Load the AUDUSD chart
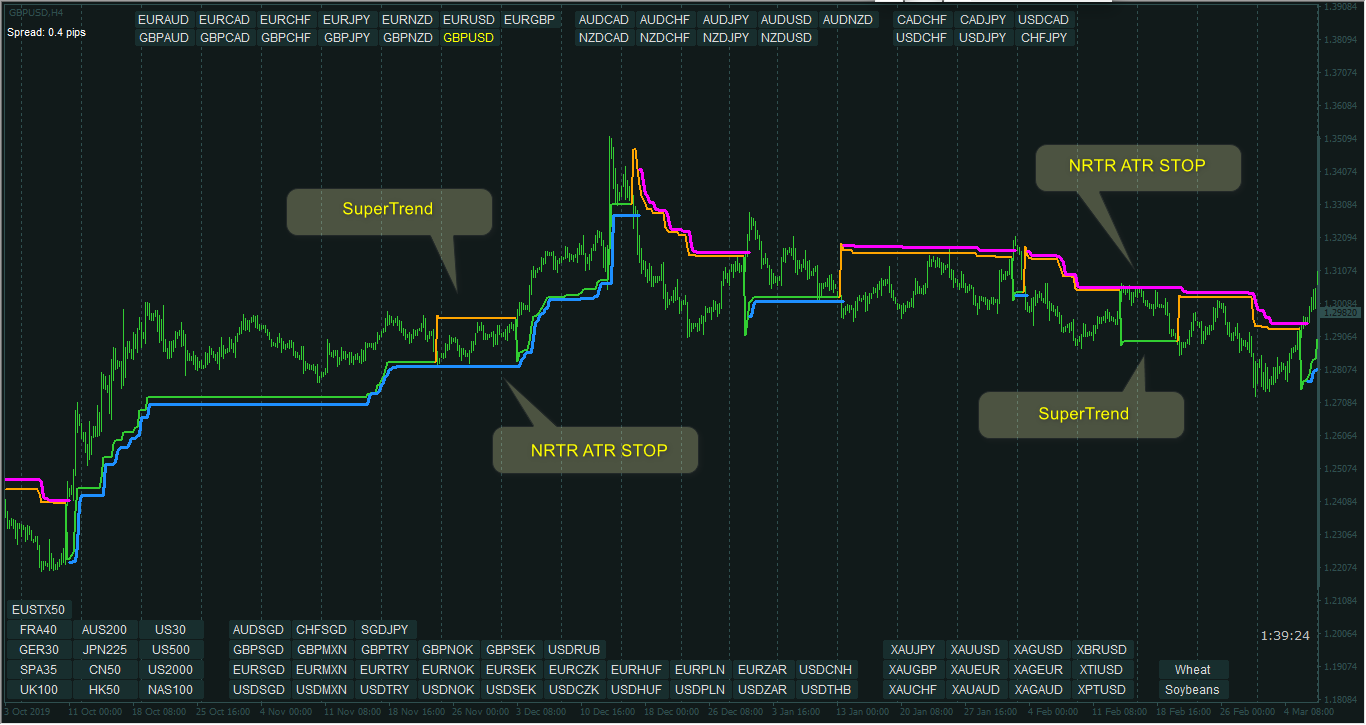 787,20
